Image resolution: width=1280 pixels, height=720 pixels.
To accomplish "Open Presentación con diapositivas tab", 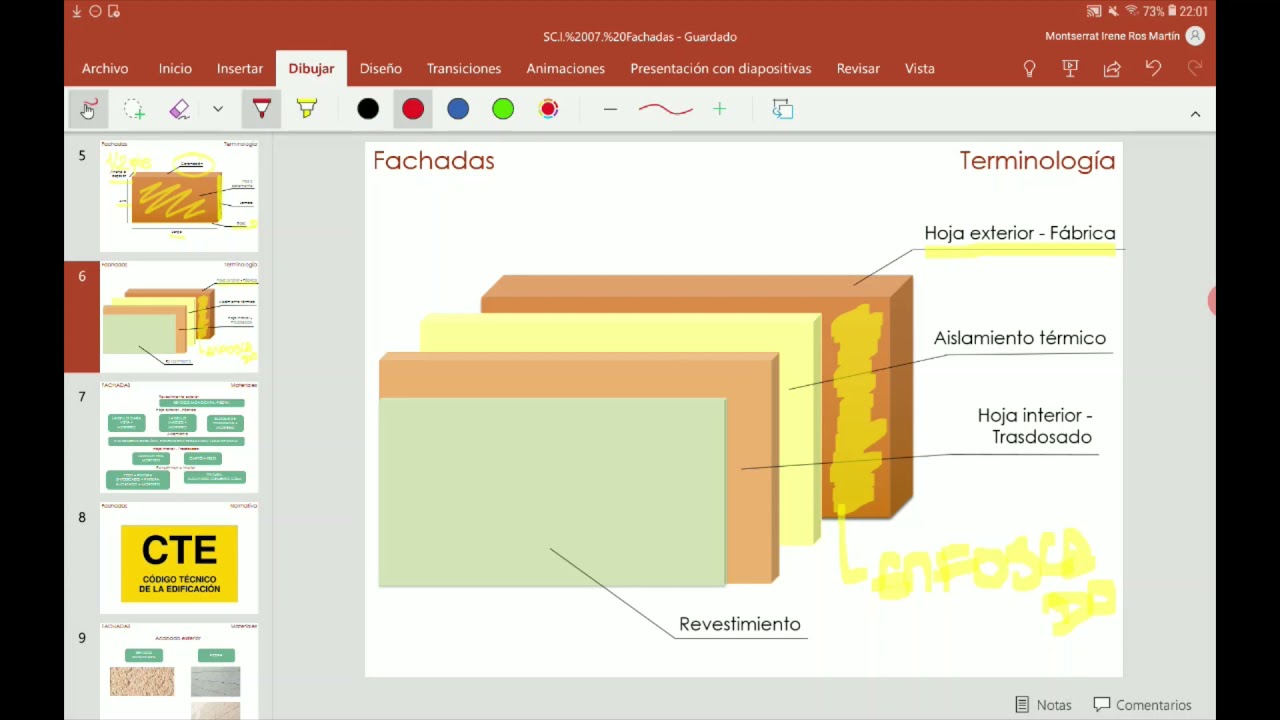I will tap(721, 68).
